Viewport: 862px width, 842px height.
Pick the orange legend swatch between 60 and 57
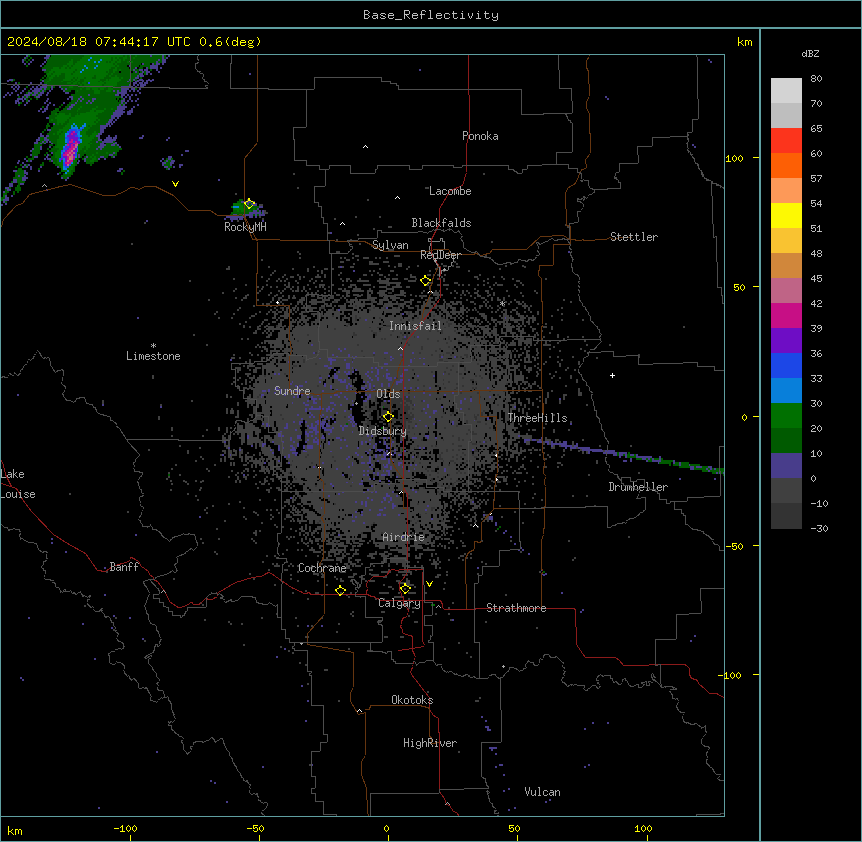[786, 165]
